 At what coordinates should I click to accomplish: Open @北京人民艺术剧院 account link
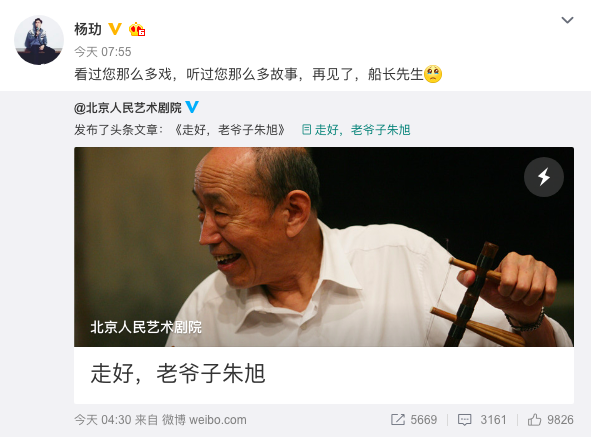pyautogui.click(x=128, y=108)
